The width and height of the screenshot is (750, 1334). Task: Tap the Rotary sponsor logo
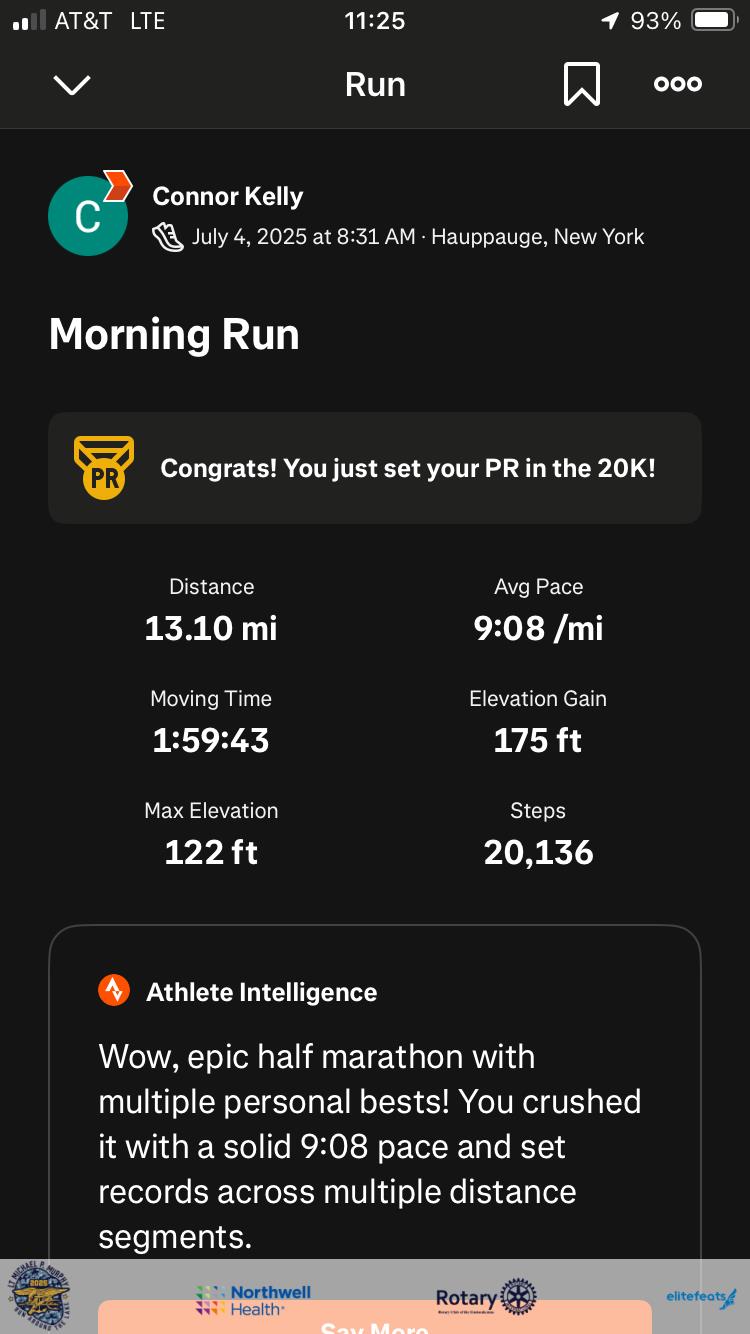click(x=486, y=1297)
